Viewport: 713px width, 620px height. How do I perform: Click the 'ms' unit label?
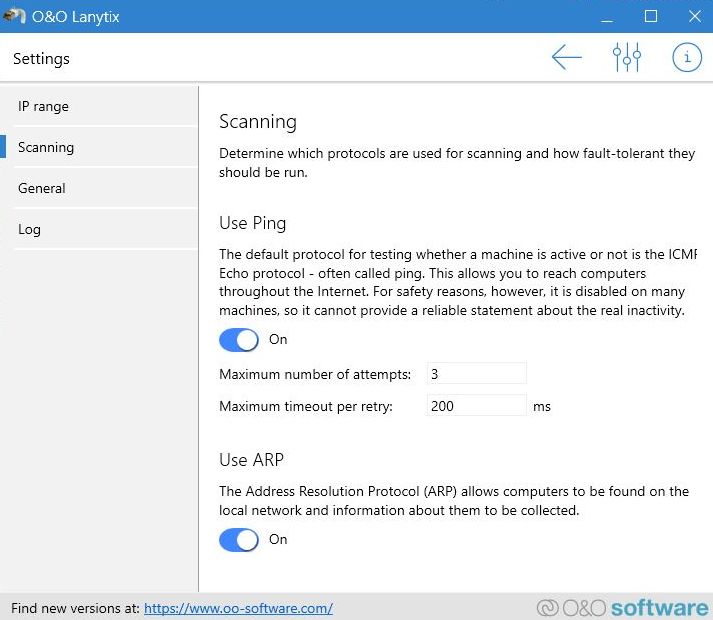(x=542, y=407)
